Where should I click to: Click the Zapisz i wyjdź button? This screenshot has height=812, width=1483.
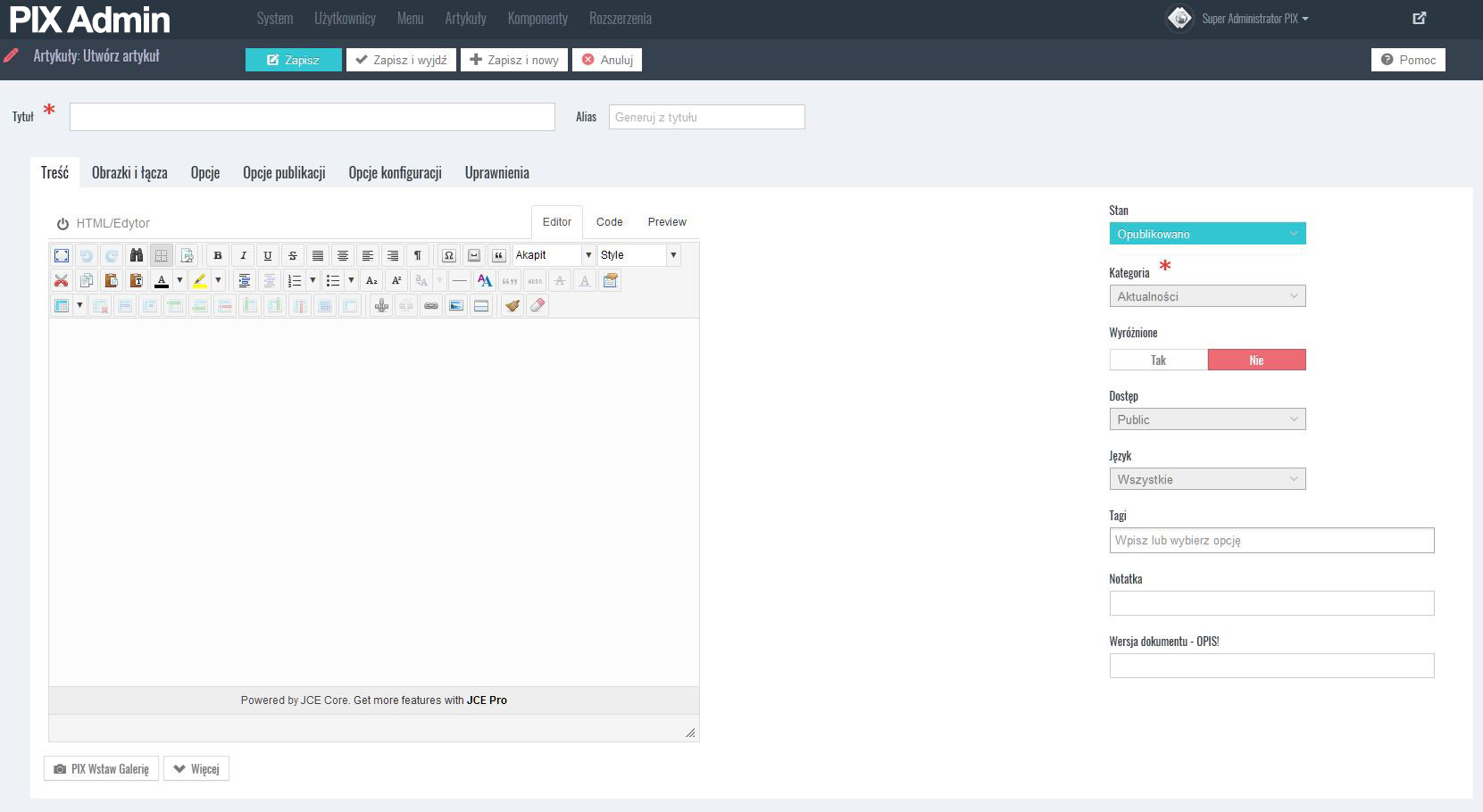click(401, 60)
